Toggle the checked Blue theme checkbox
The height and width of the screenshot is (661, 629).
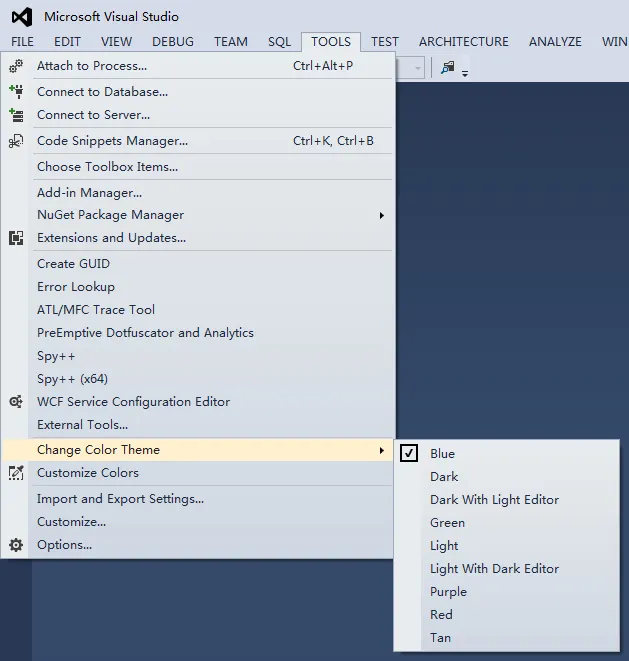pyautogui.click(x=409, y=453)
